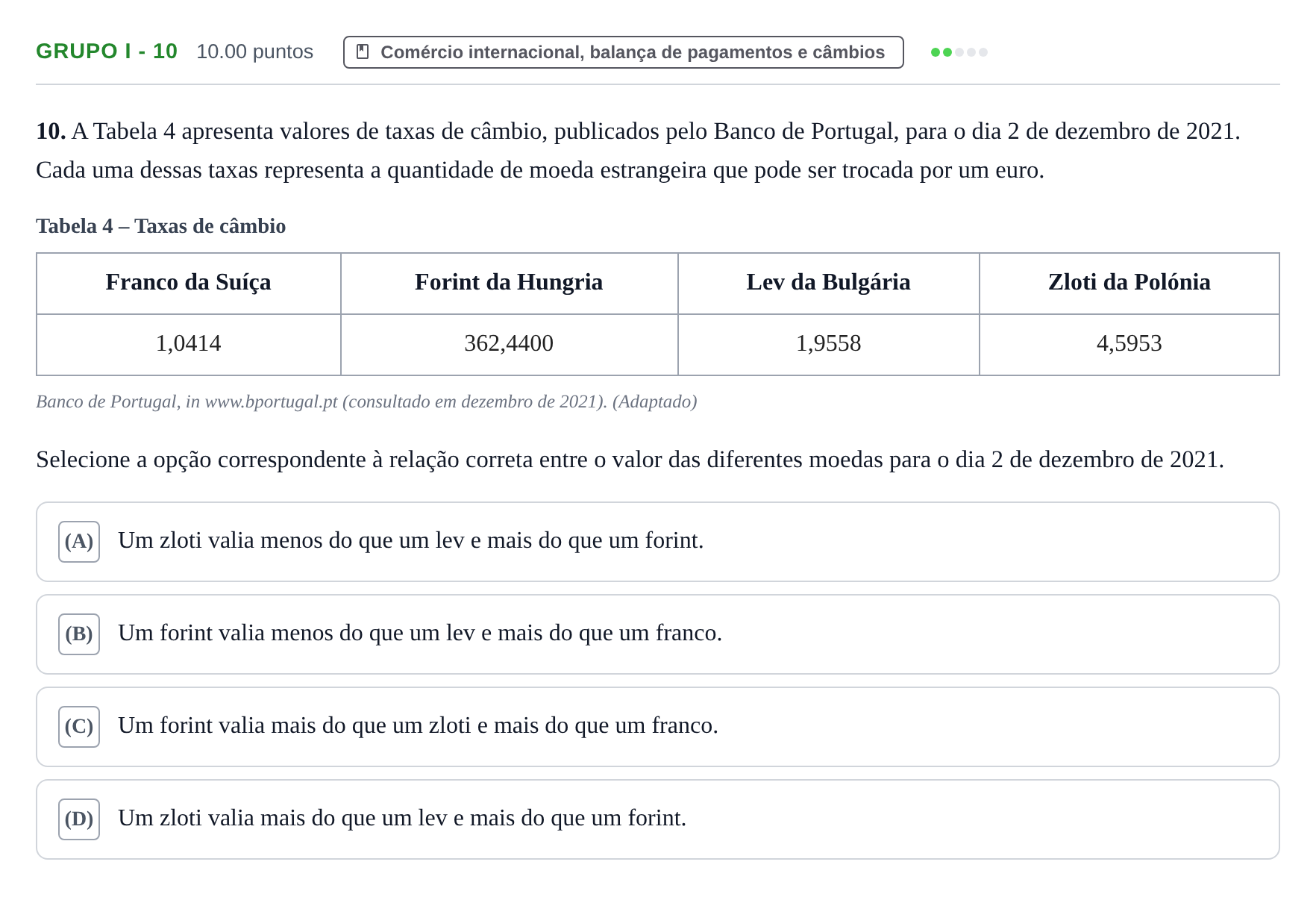Click the 4,5953 table cell
The image size is (1316, 897).
pyautogui.click(x=1129, y=344)
